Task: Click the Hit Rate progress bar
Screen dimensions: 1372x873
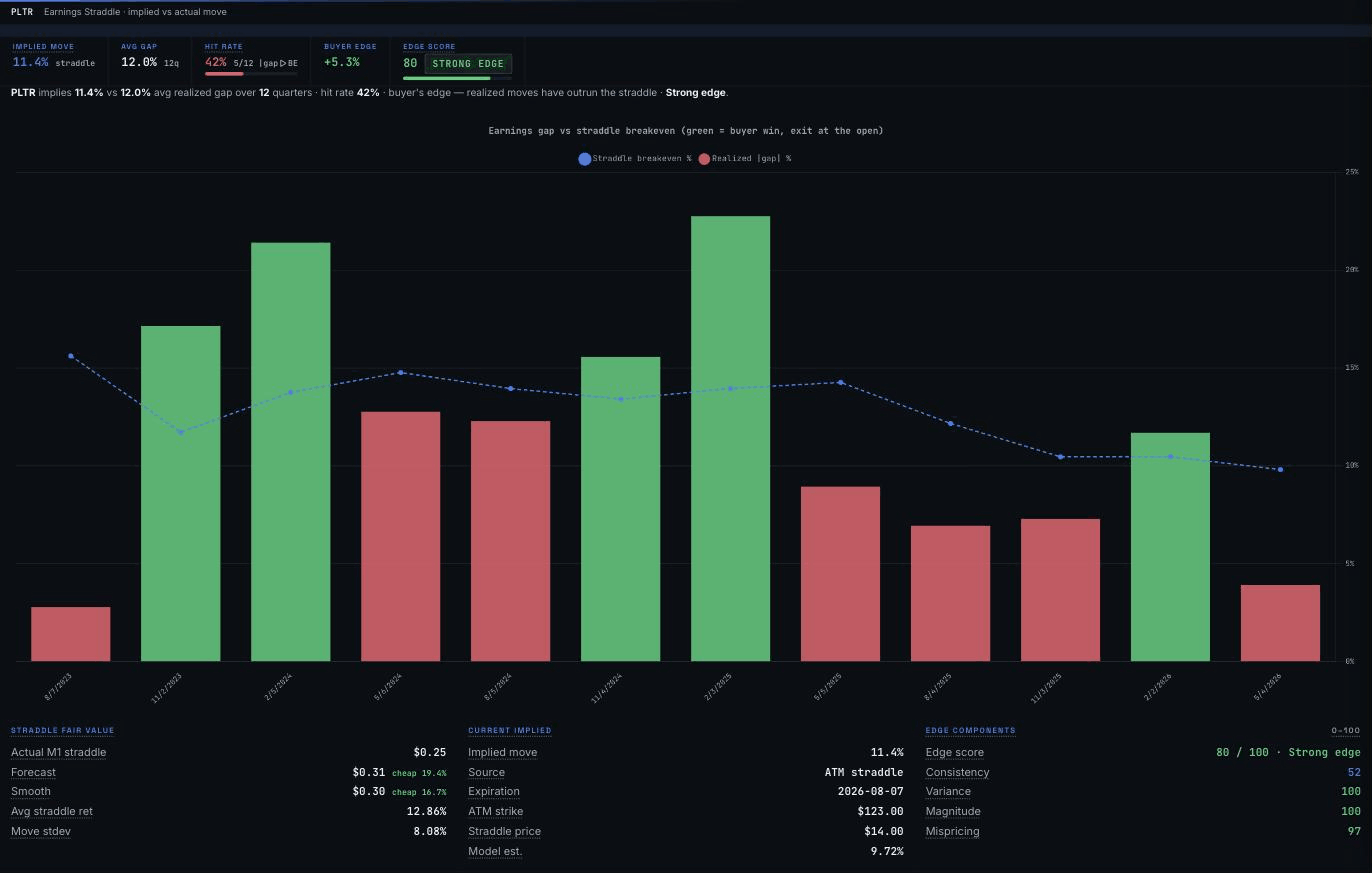Action: tap(251, 74)
